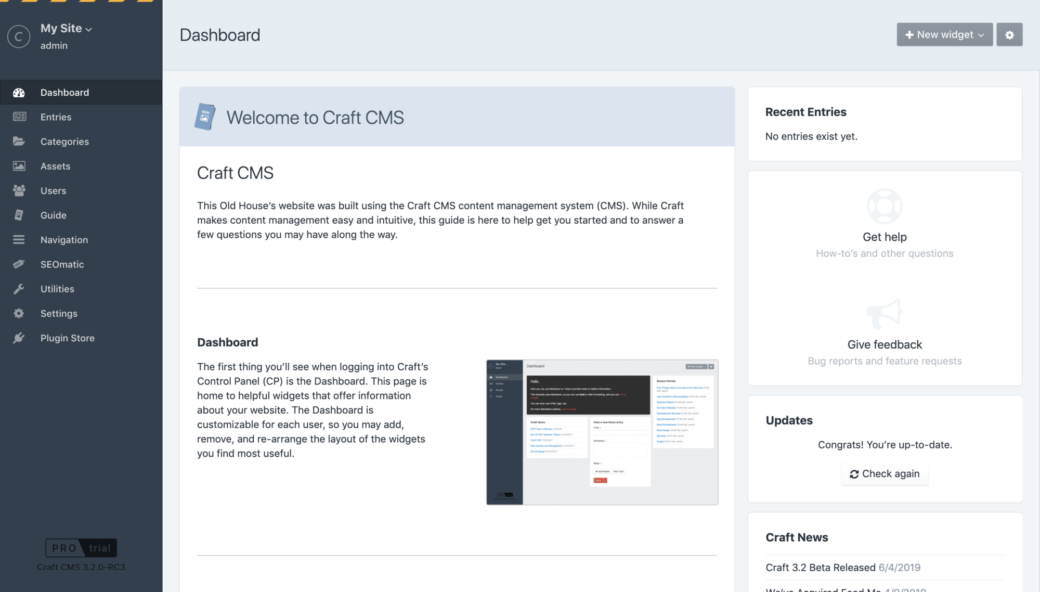Go to Entries section
This screenshot has height=592, width=1040.
81,117
